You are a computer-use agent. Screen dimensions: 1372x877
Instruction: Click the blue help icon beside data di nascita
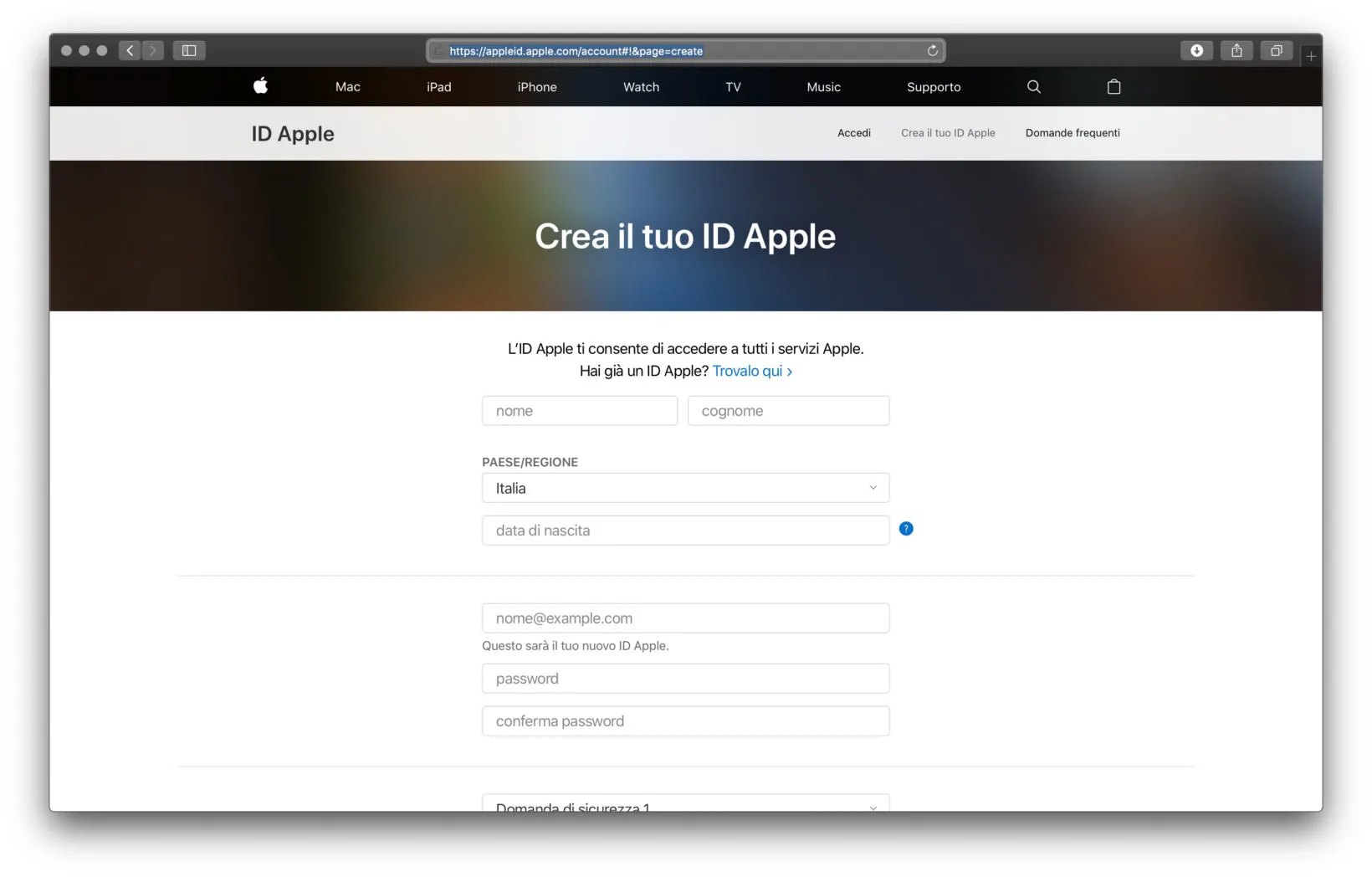pos(906,529)
